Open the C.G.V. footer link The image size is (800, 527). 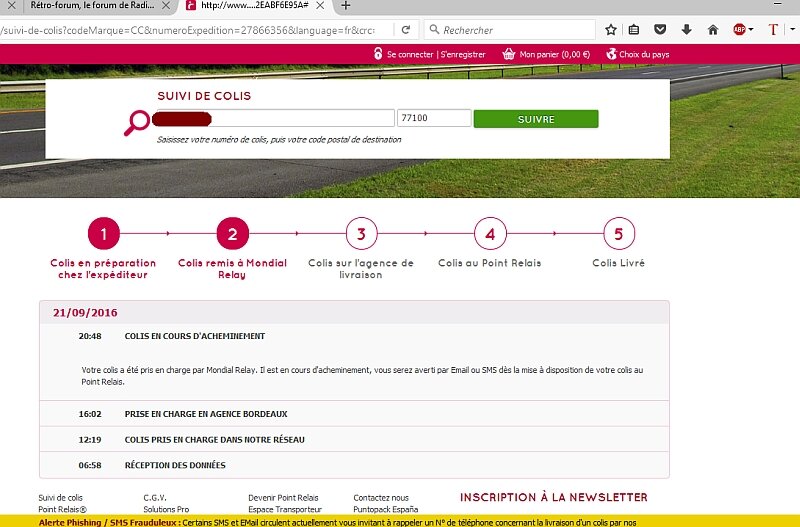(x=155, y=497)
